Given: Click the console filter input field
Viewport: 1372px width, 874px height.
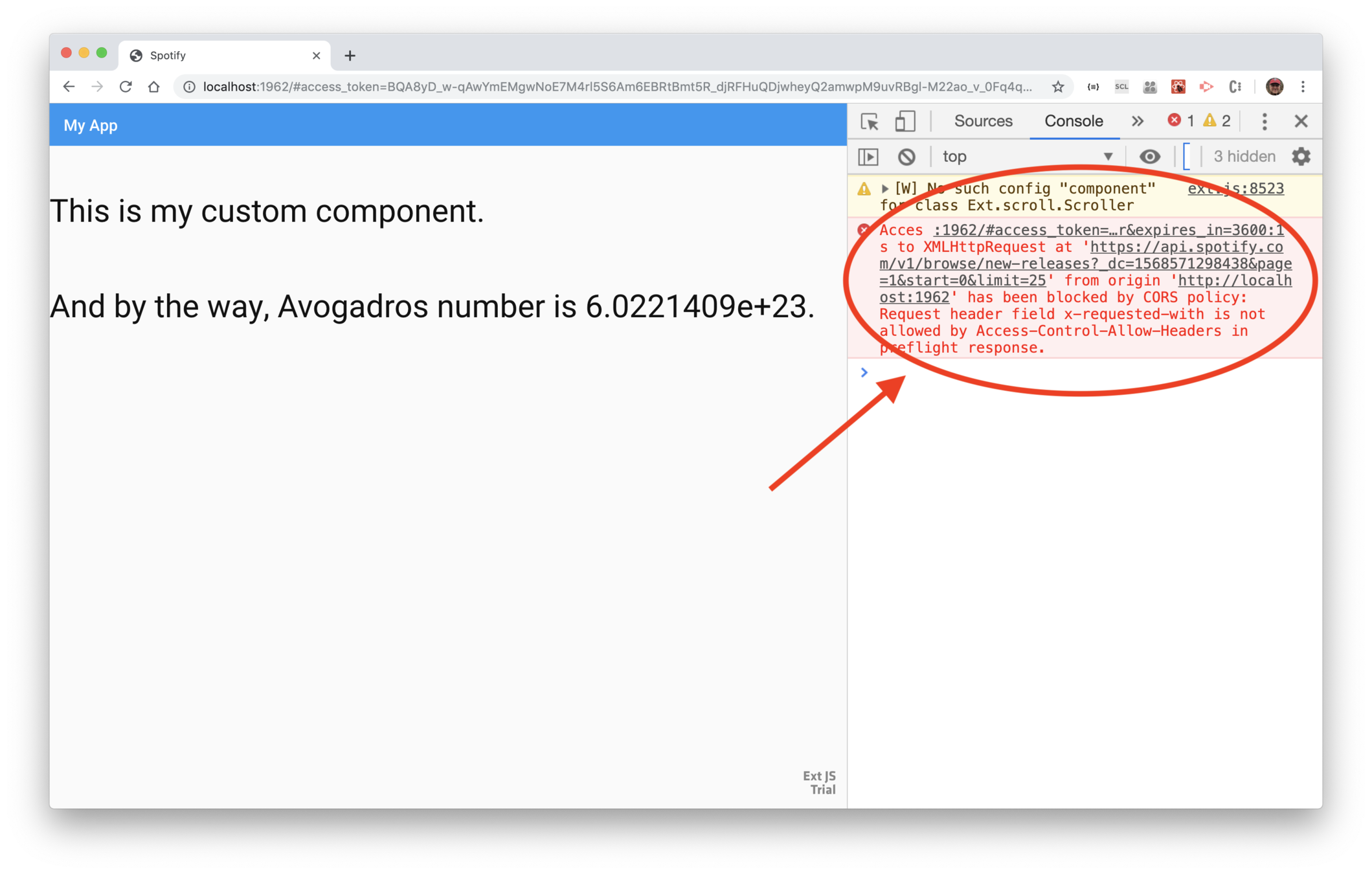Looking at the screenshot, I should pyautogui.click(x=1187, y=157).
